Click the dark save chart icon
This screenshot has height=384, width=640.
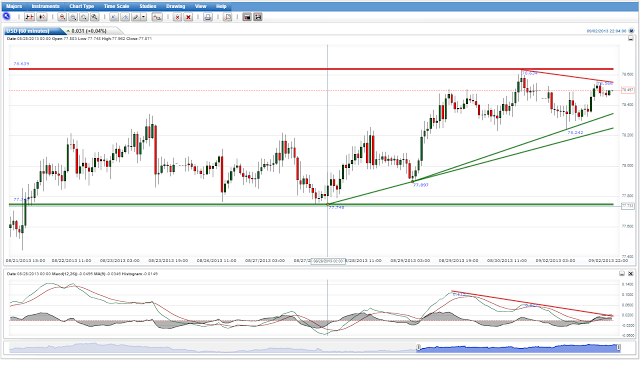coord(247,17)
